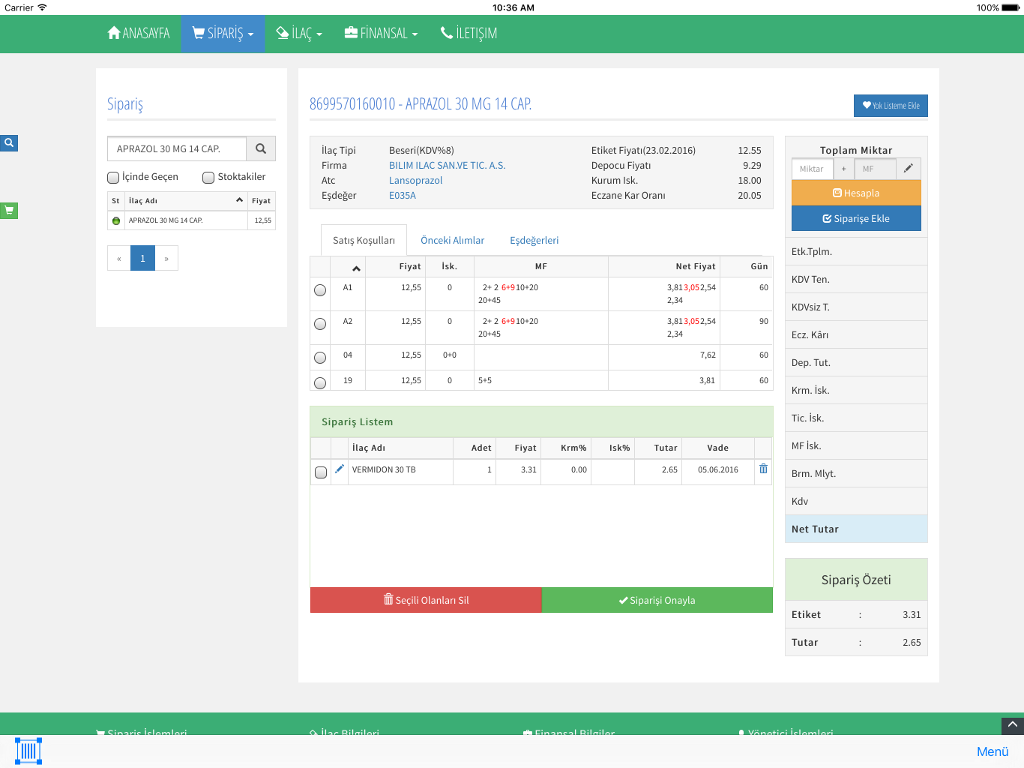Click the Yok Listeme Ekle button

891,106
